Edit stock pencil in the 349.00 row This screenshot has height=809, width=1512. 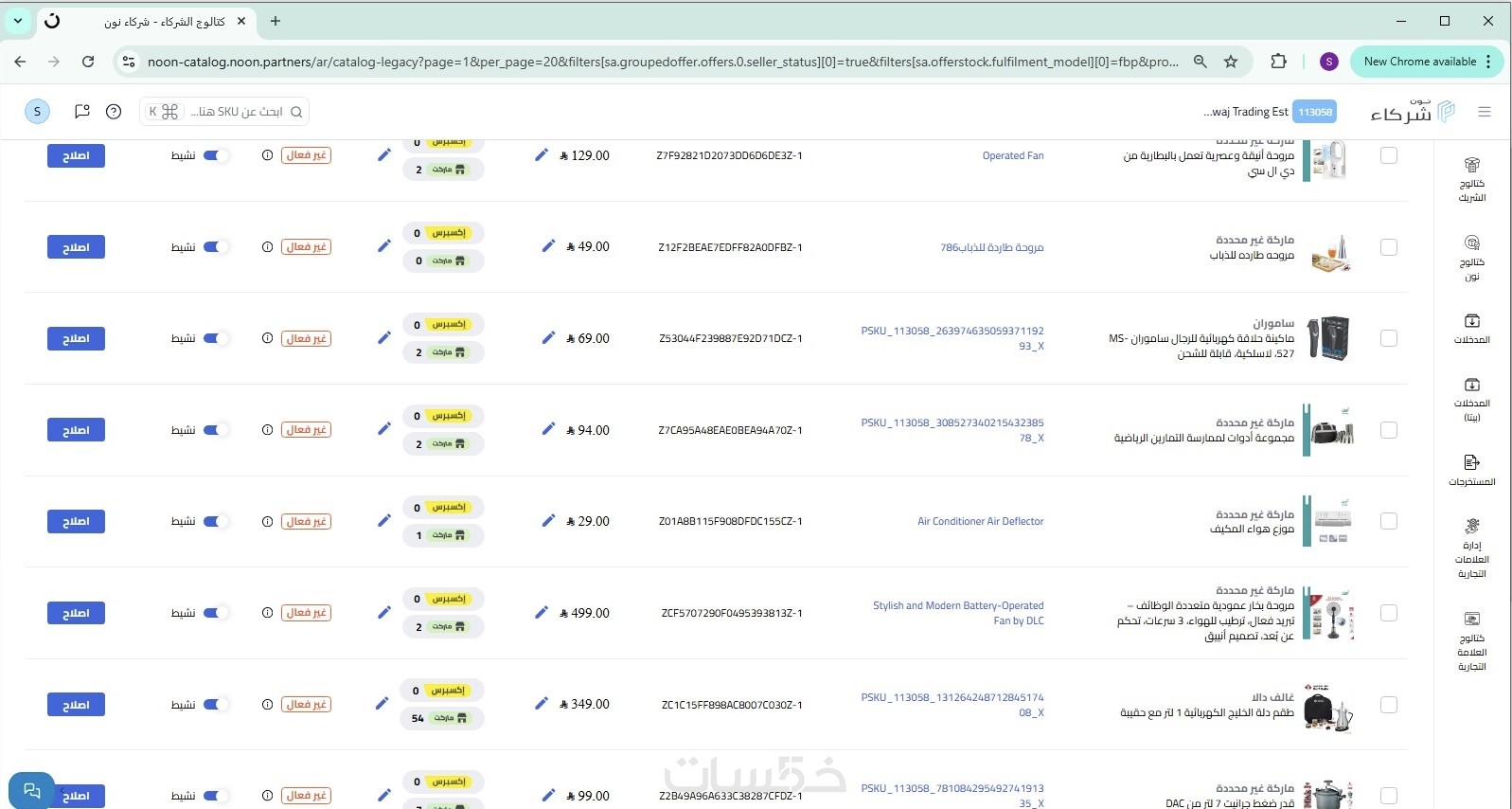(382, 704)
